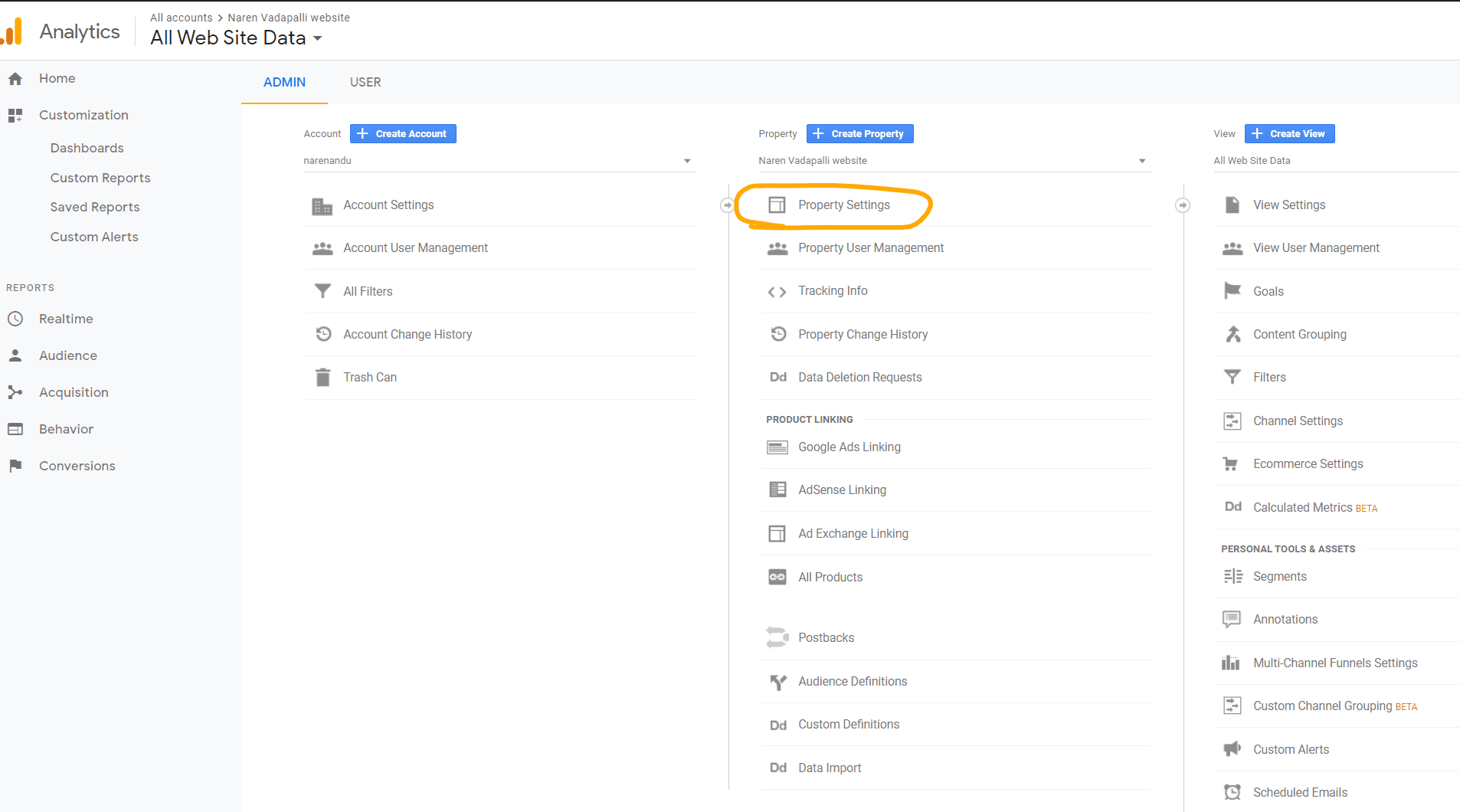Open Saved Reports in sidebar
The width and height of the screenshot is (1460, 812).
95,207
